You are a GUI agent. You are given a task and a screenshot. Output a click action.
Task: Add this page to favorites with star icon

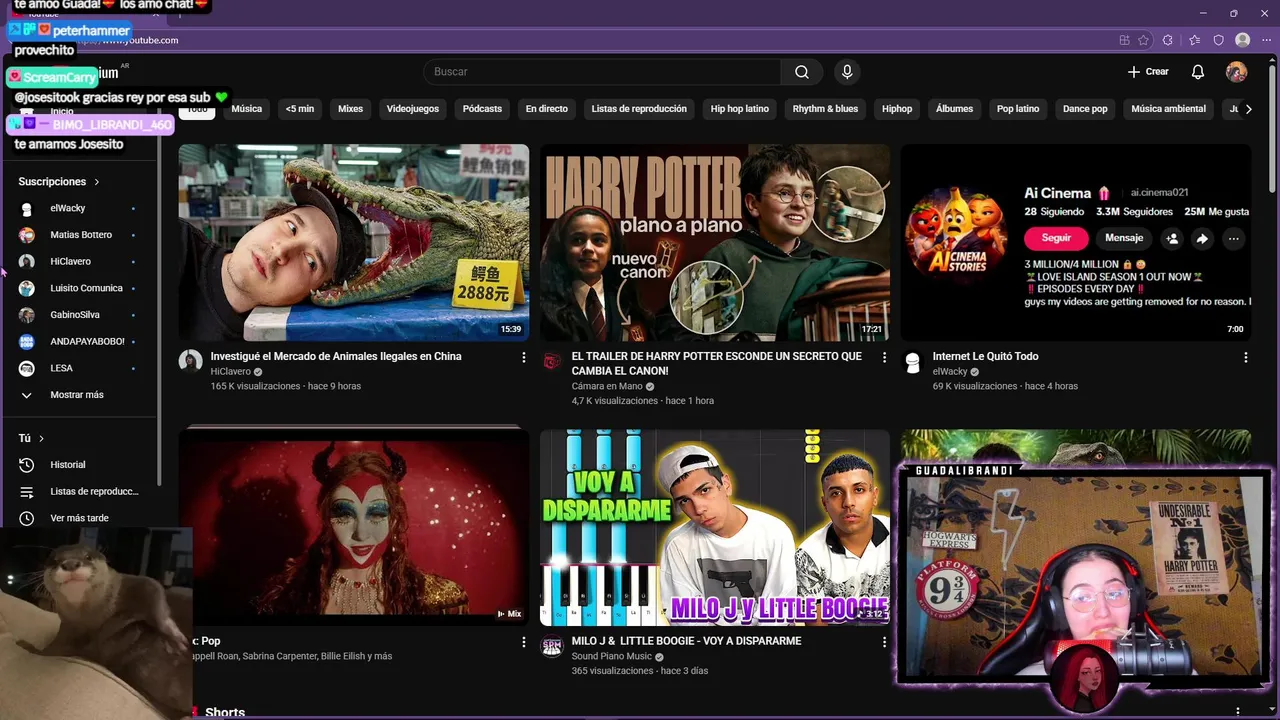click(1143, 40)
